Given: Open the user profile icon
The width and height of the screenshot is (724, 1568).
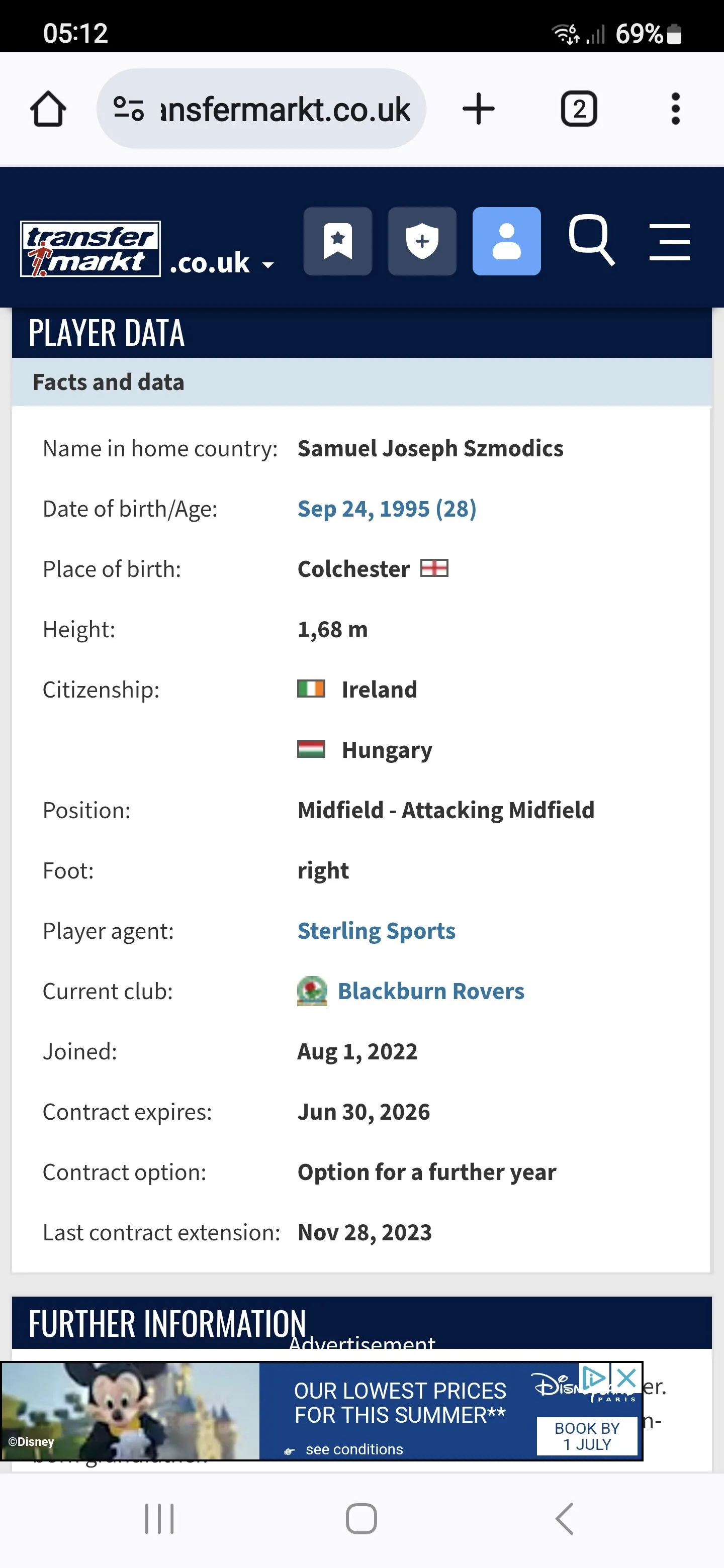Looking at the screenshot, I should pos(506,242).
